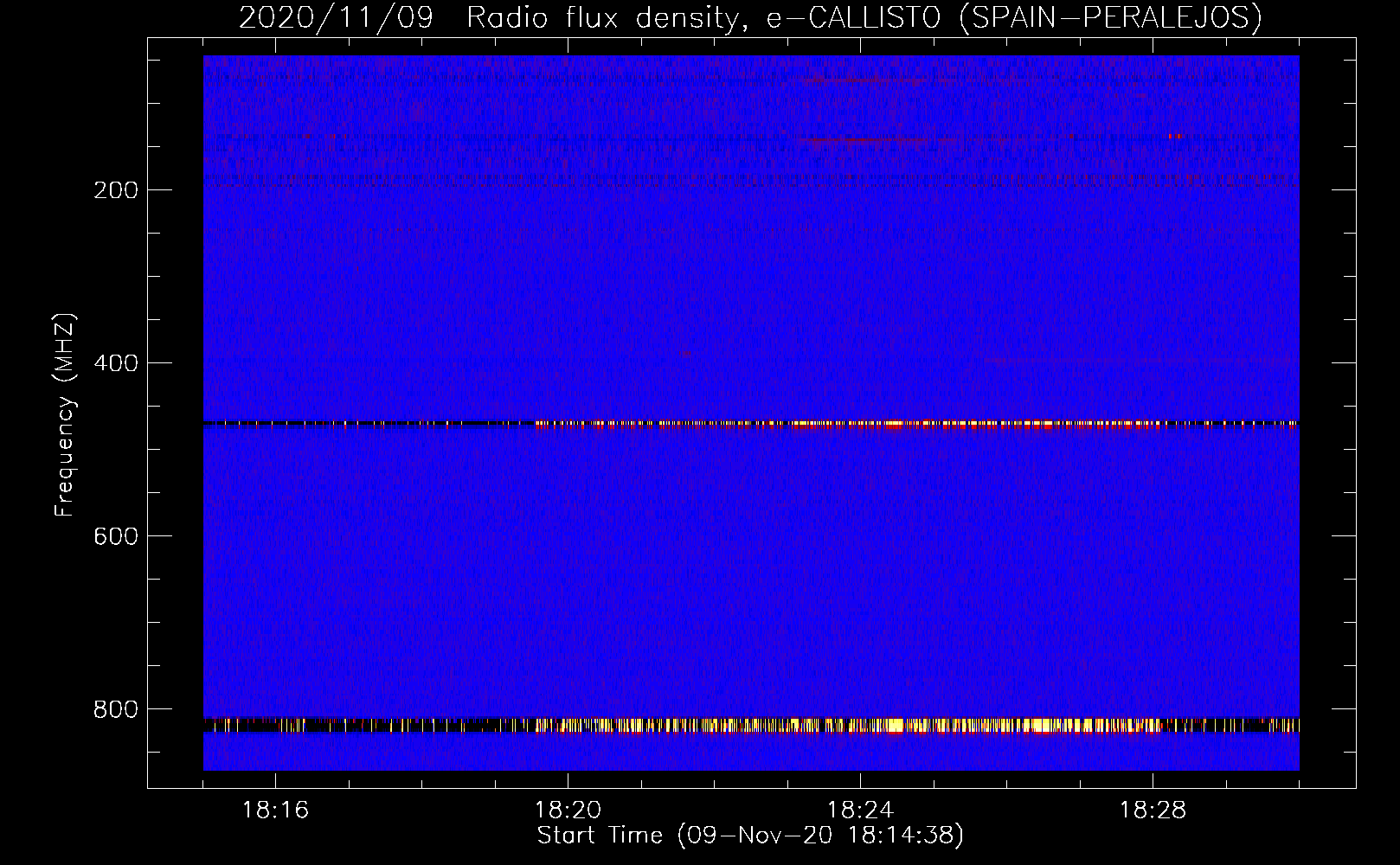
Task: Click the bright yellow band near 820 MHz
Action: [751, 725]
